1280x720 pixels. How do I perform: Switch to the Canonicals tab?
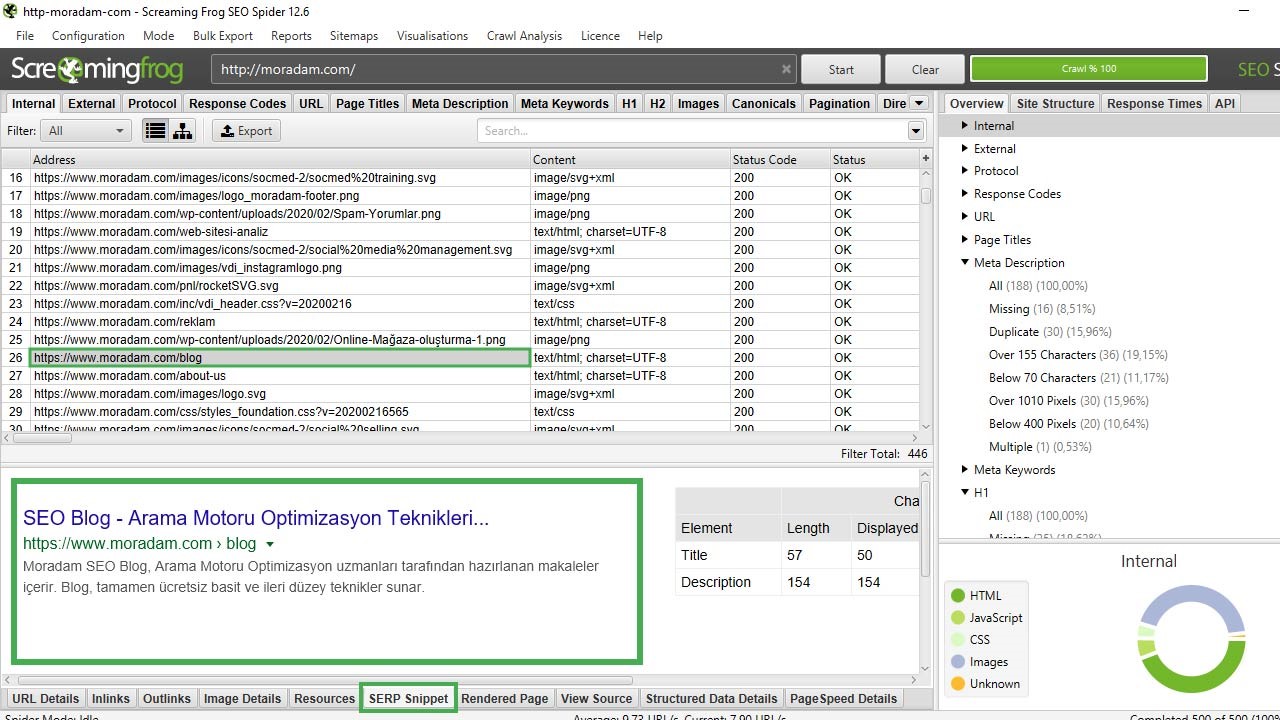764,103
